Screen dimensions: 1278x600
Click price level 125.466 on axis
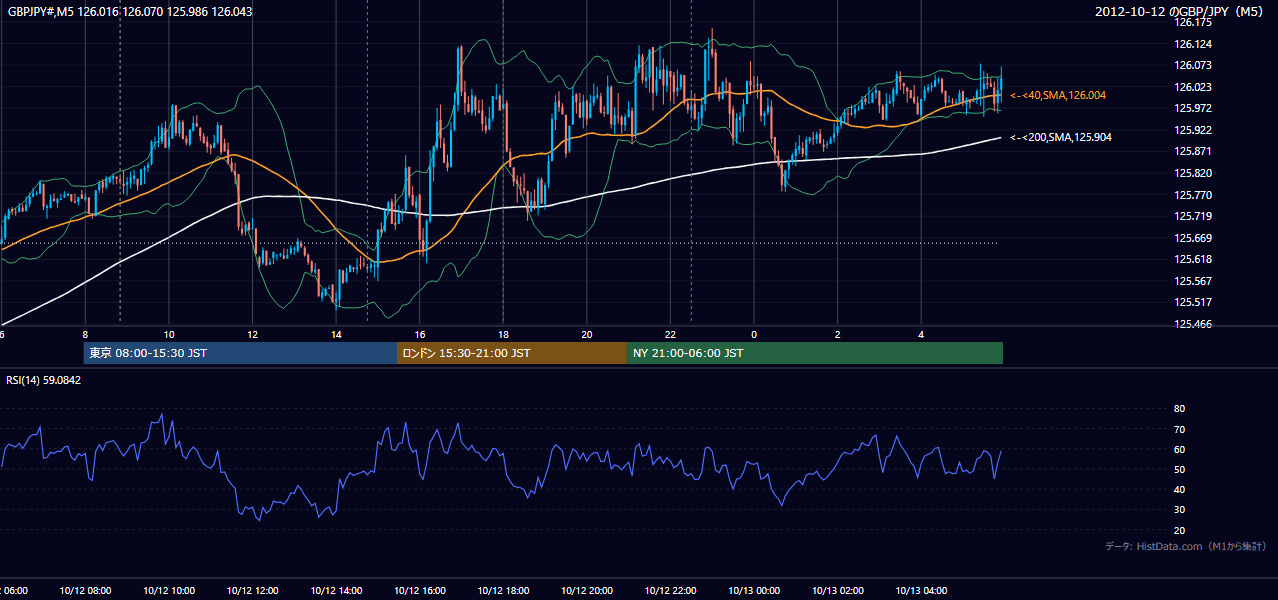tap(1193, 324)
